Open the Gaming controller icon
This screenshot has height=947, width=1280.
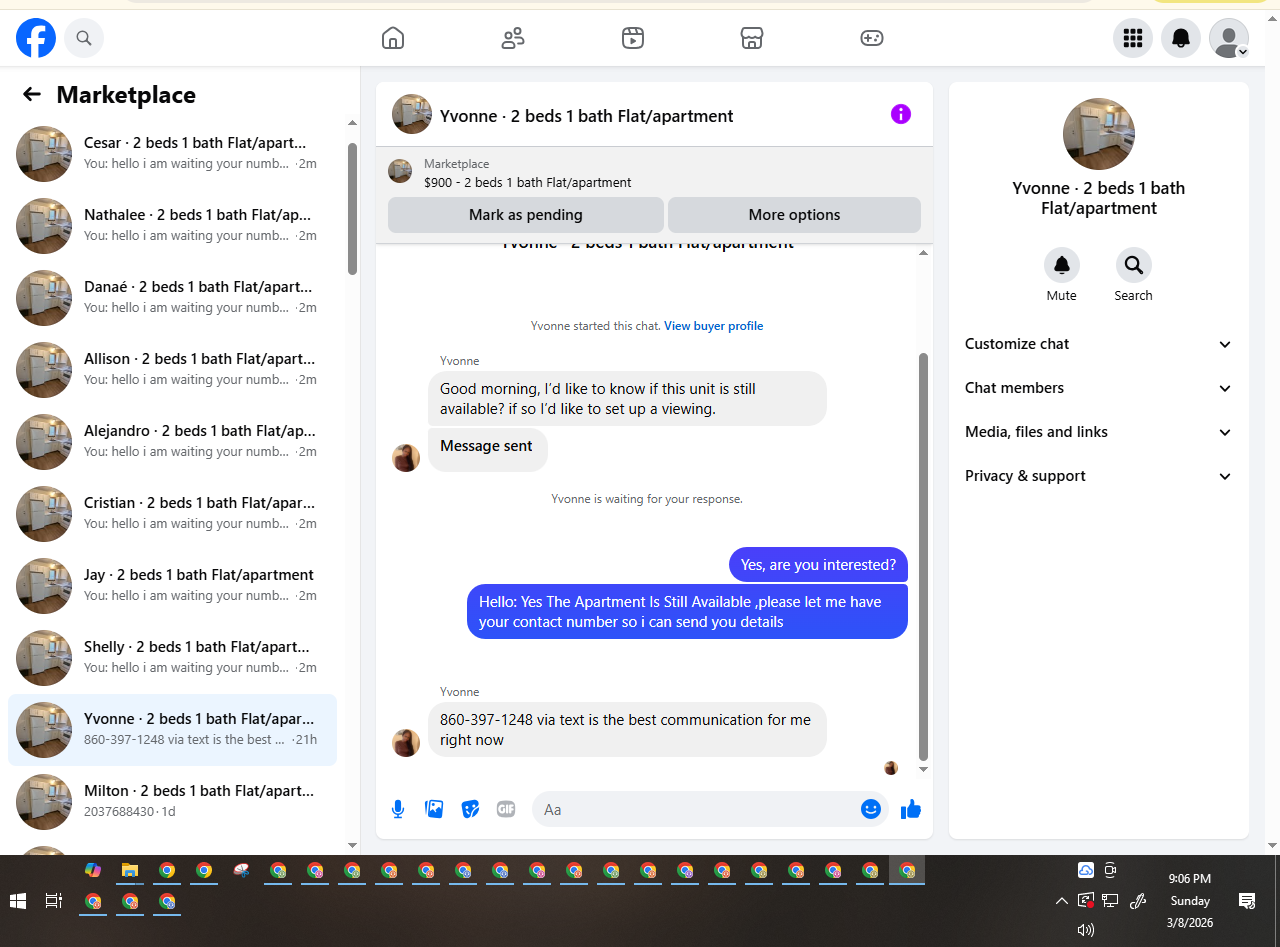[x=872, y=38]
